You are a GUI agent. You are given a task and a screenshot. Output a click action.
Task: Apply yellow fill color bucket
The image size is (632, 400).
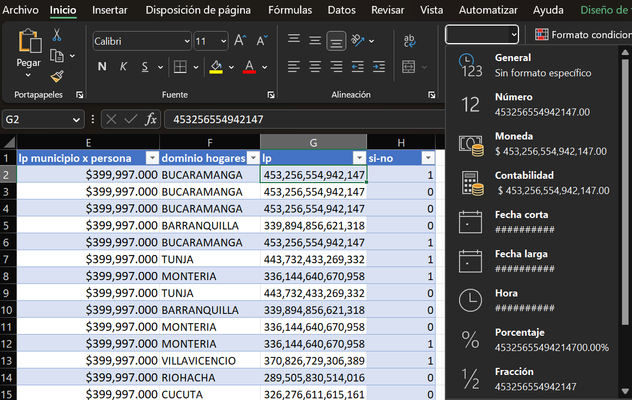[216, 67]
